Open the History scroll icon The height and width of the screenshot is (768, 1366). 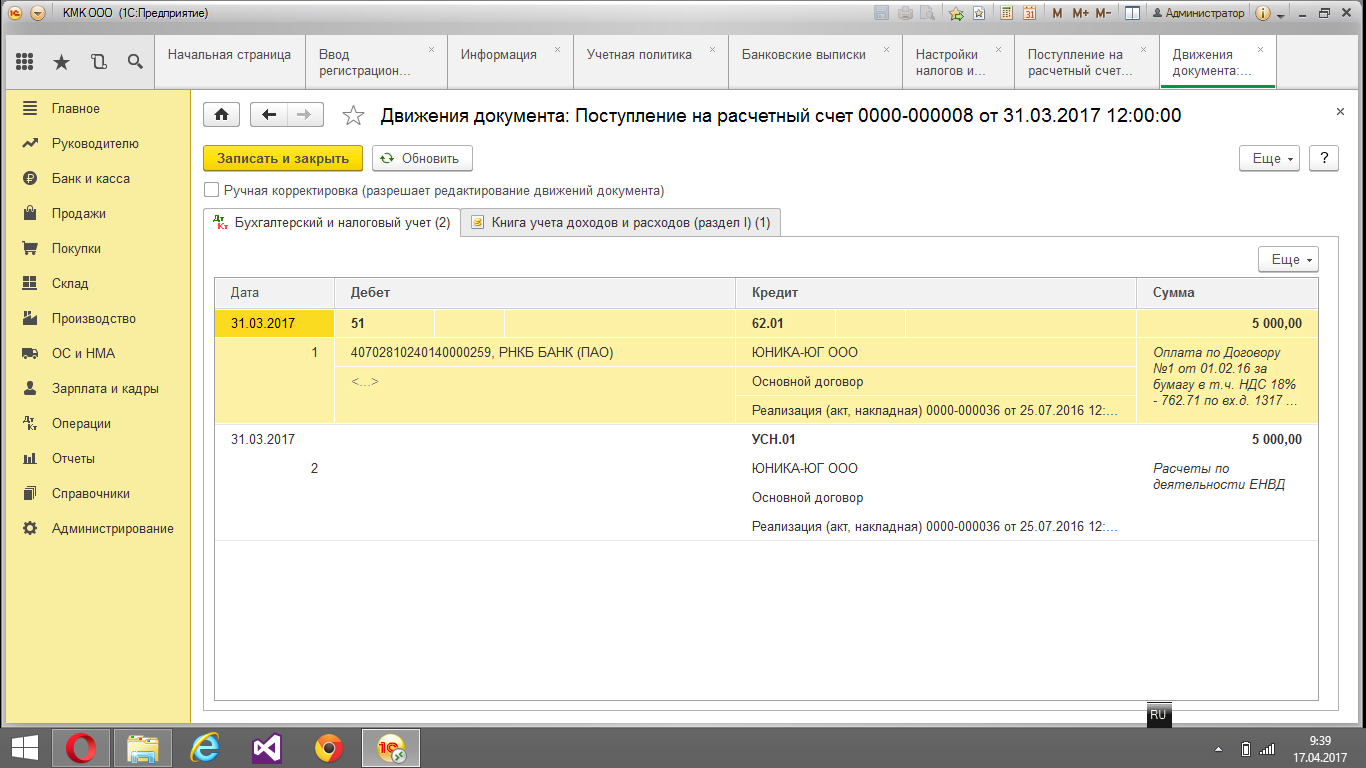pyautogui.click(x=98, y=62)
